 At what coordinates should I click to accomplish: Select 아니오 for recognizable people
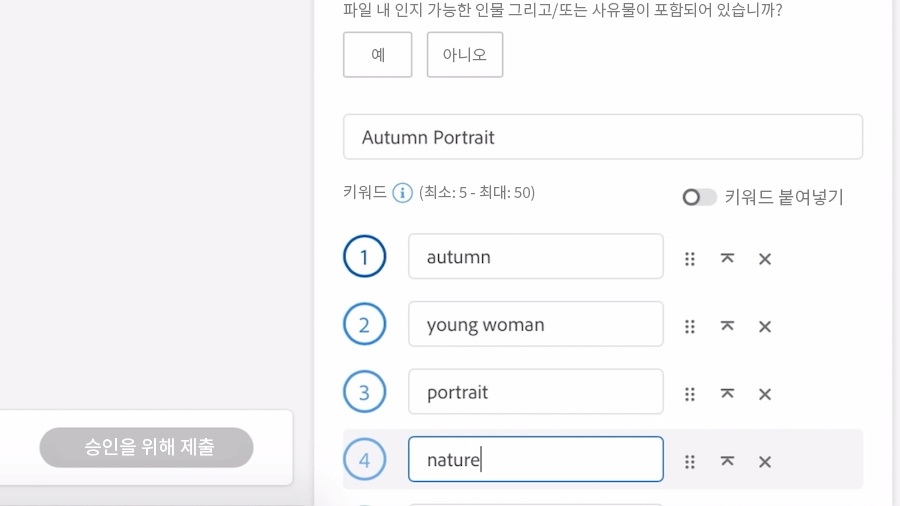pos(465,55)
